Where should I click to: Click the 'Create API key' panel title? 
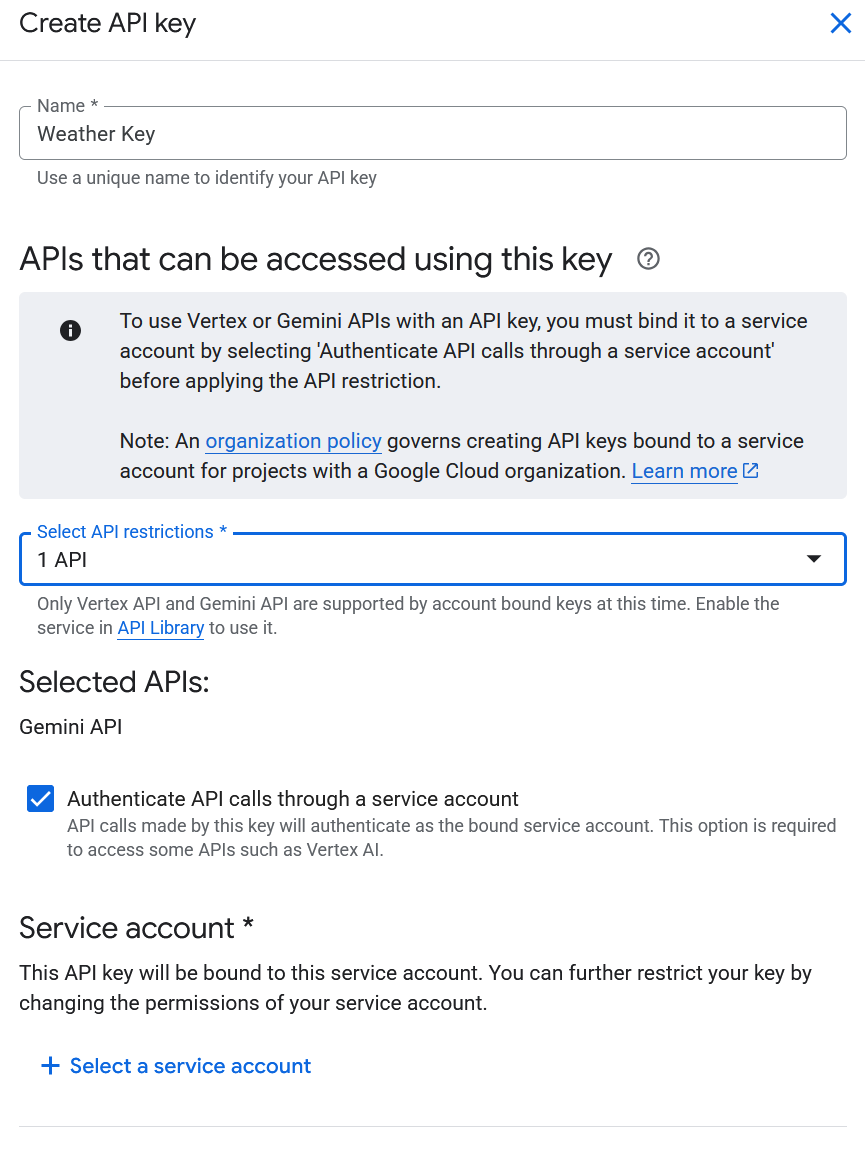(x=108, y=24)
